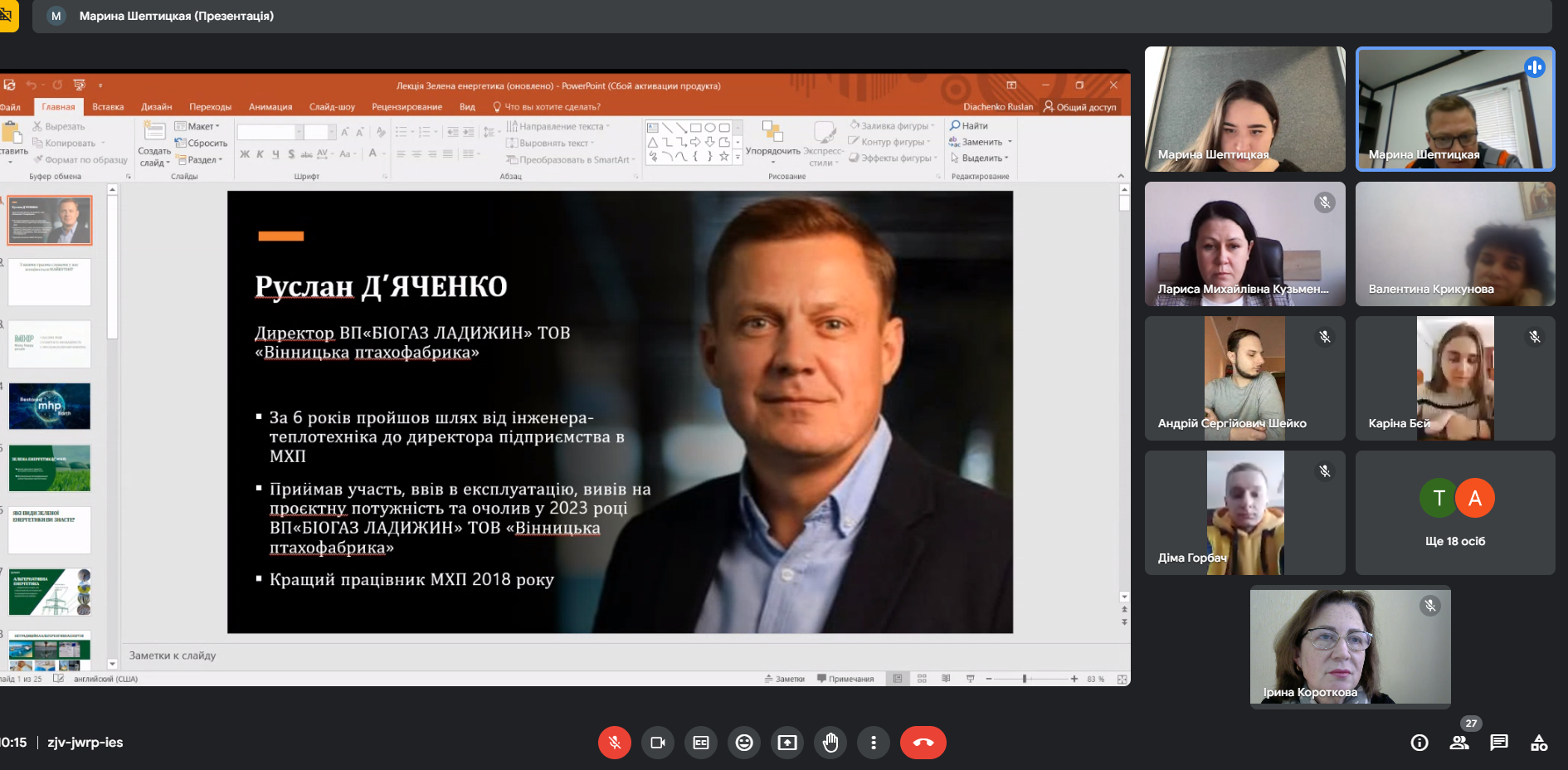Viewport: 1568px width, 770px height.
Task: Click the Общий доступ share button
Action: click(x=1079, y=107)
